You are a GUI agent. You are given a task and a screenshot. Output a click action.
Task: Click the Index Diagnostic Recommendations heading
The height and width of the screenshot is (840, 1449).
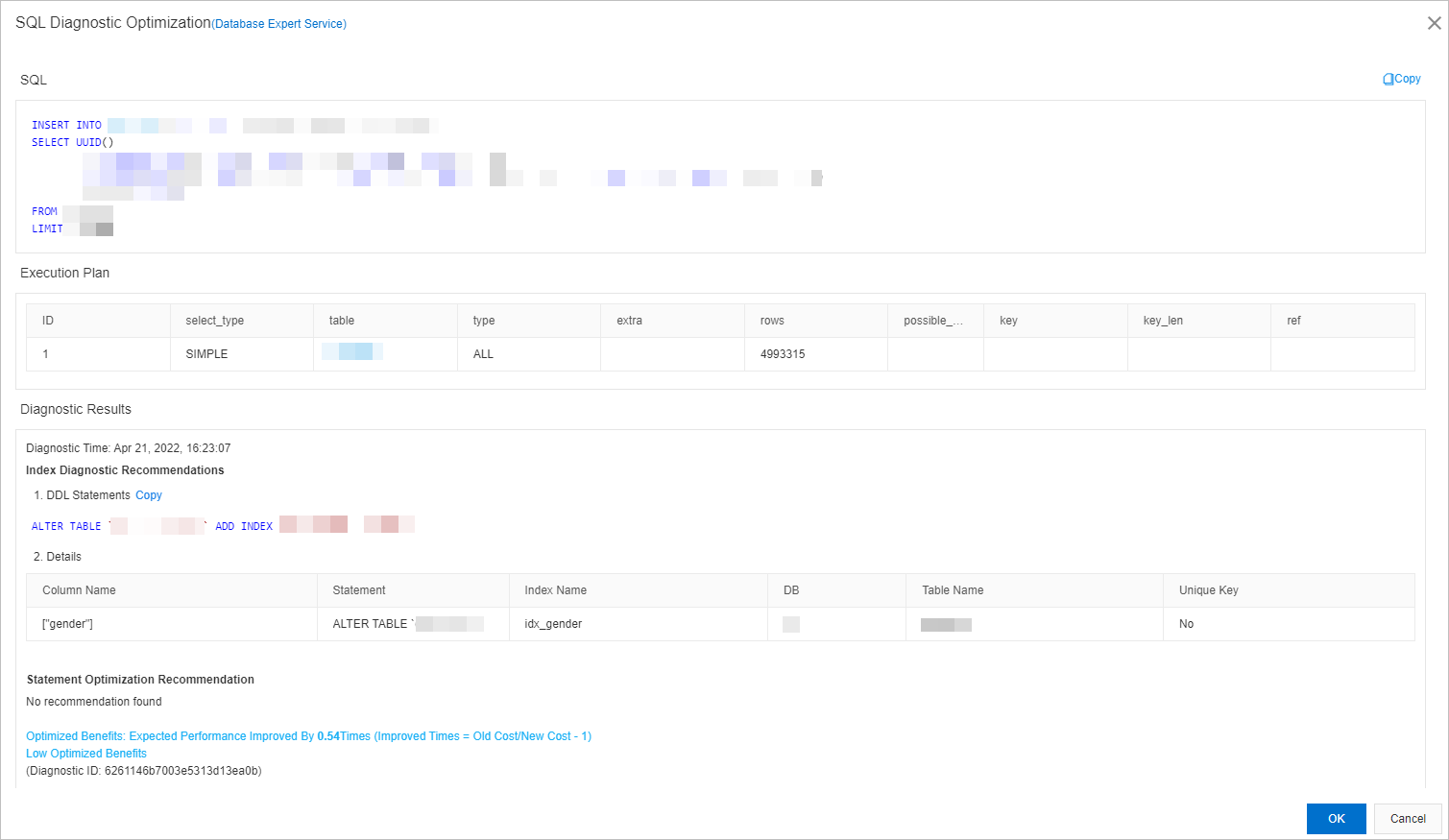pyautogui.click(x=125, y=470)
